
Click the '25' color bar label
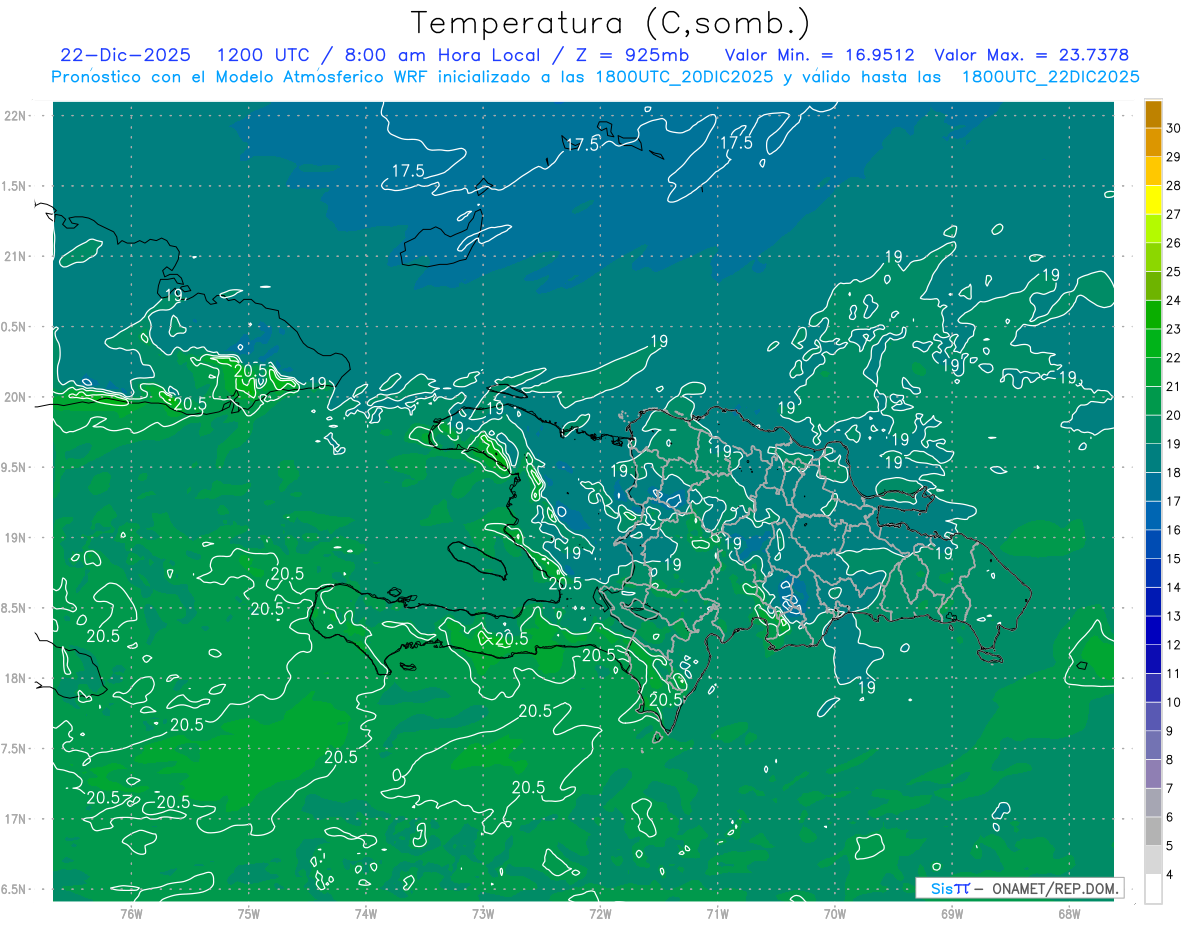(x=1174, y=272)
